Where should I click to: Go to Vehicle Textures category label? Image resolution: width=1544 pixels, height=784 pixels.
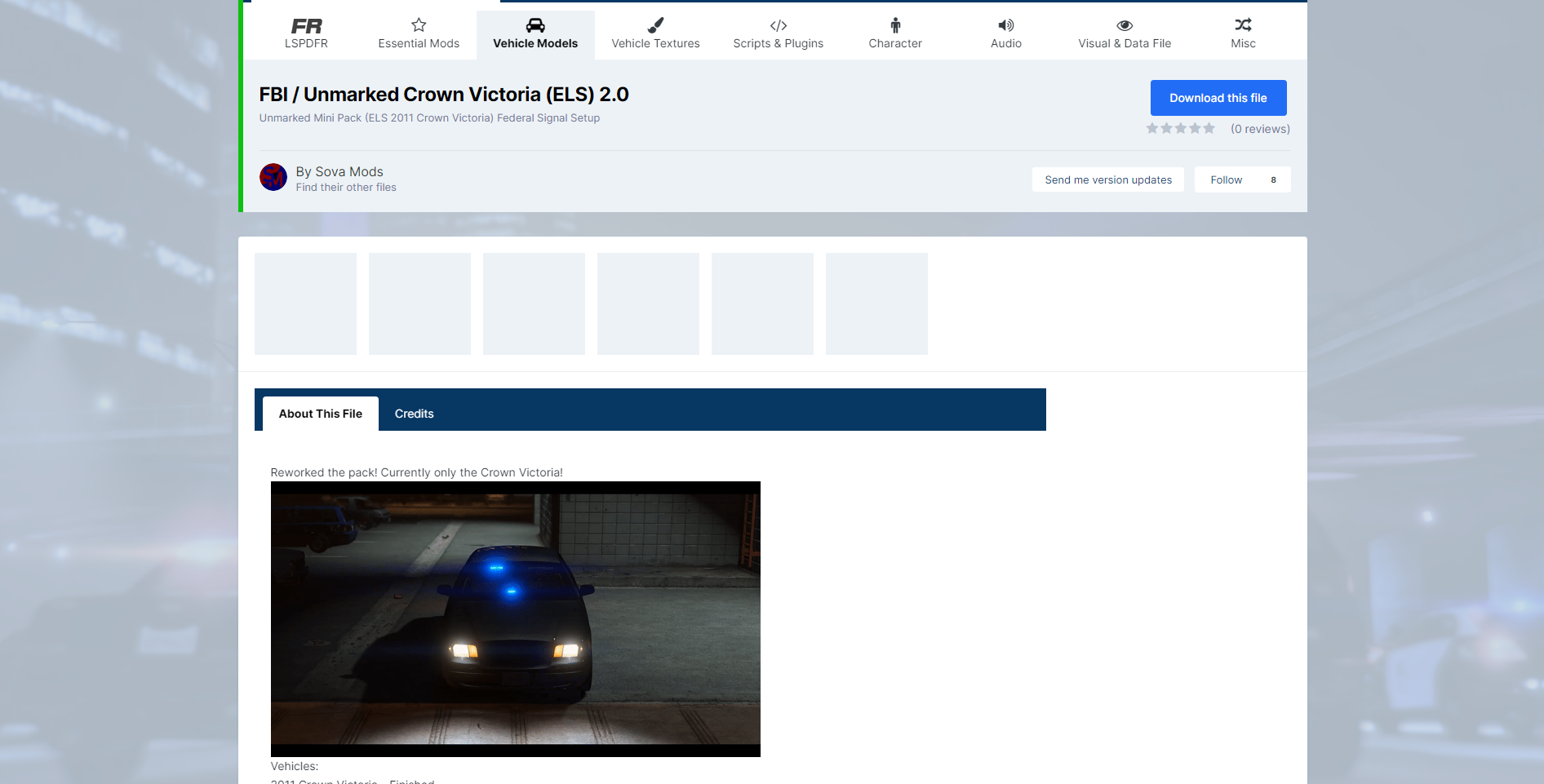coord(655,43)
